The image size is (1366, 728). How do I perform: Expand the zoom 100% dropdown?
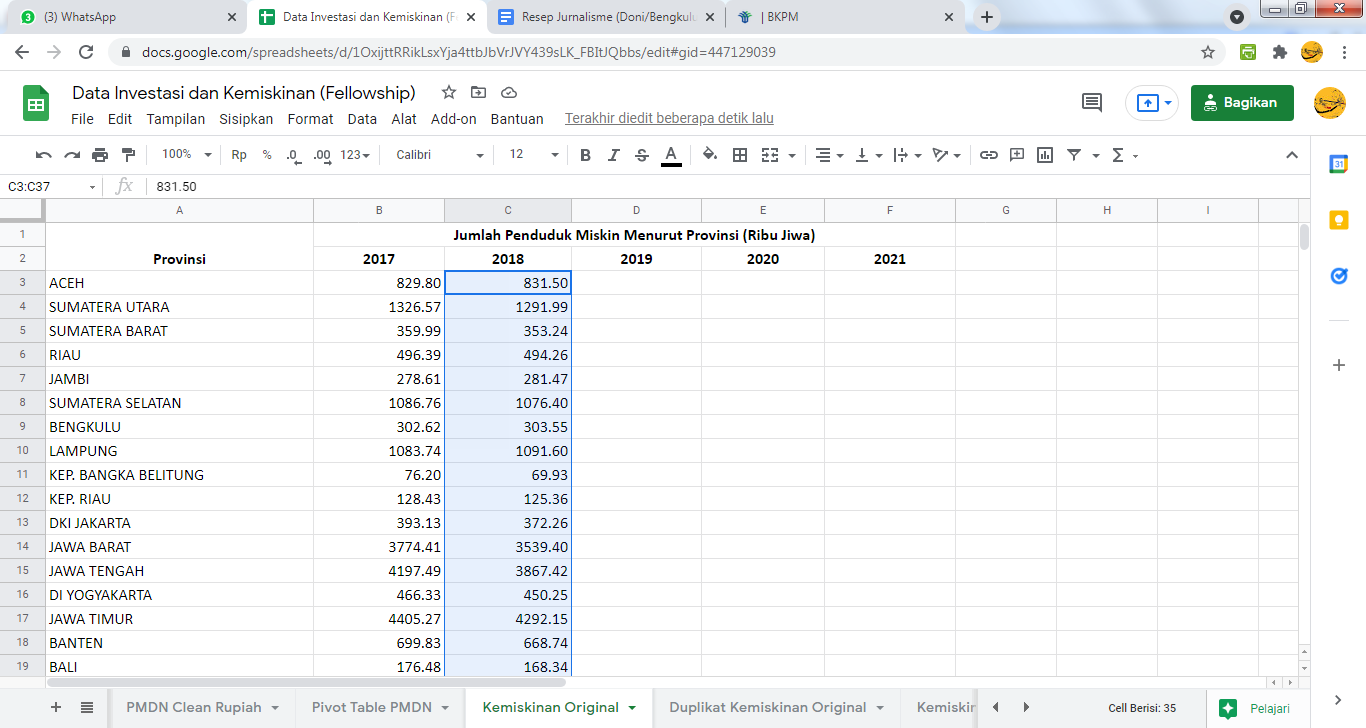click(x=187, y=155)
